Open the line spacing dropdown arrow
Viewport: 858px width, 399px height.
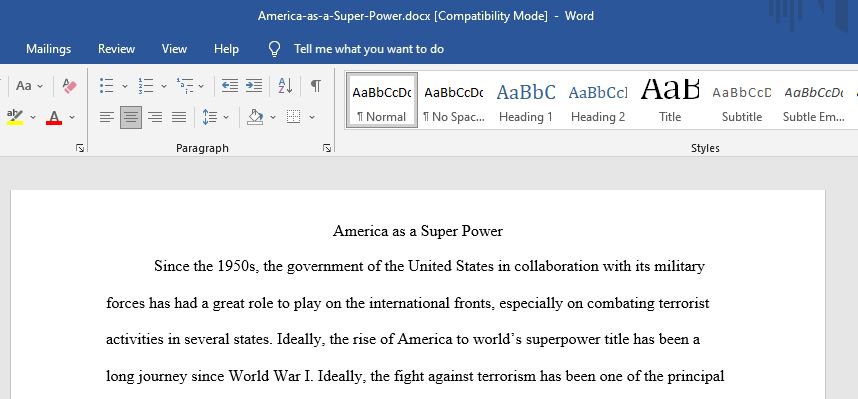226,117
